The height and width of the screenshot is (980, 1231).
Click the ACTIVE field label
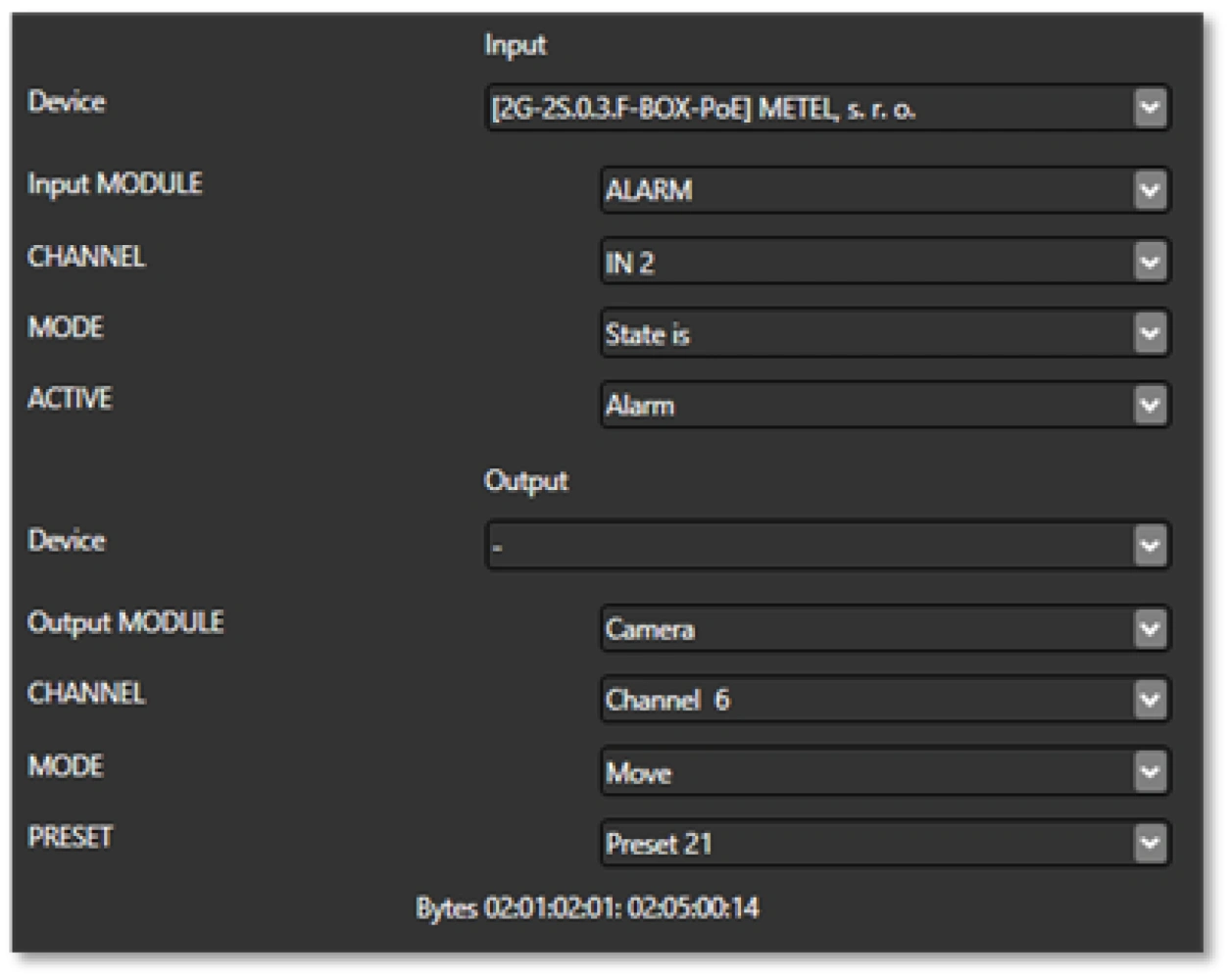coord(70,399)
